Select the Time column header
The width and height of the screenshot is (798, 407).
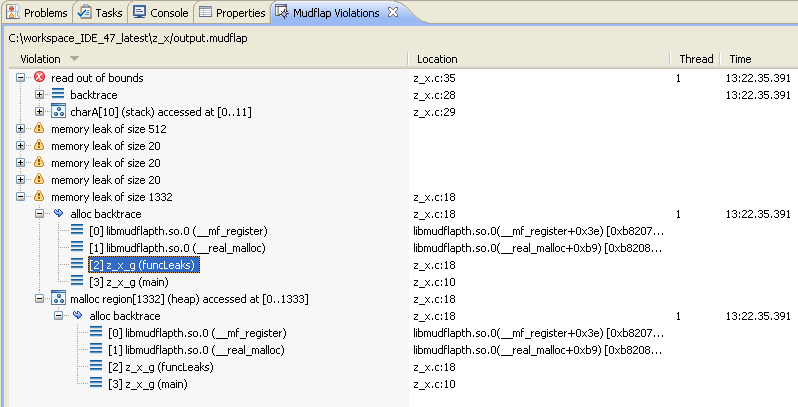[x=740, y=59]
